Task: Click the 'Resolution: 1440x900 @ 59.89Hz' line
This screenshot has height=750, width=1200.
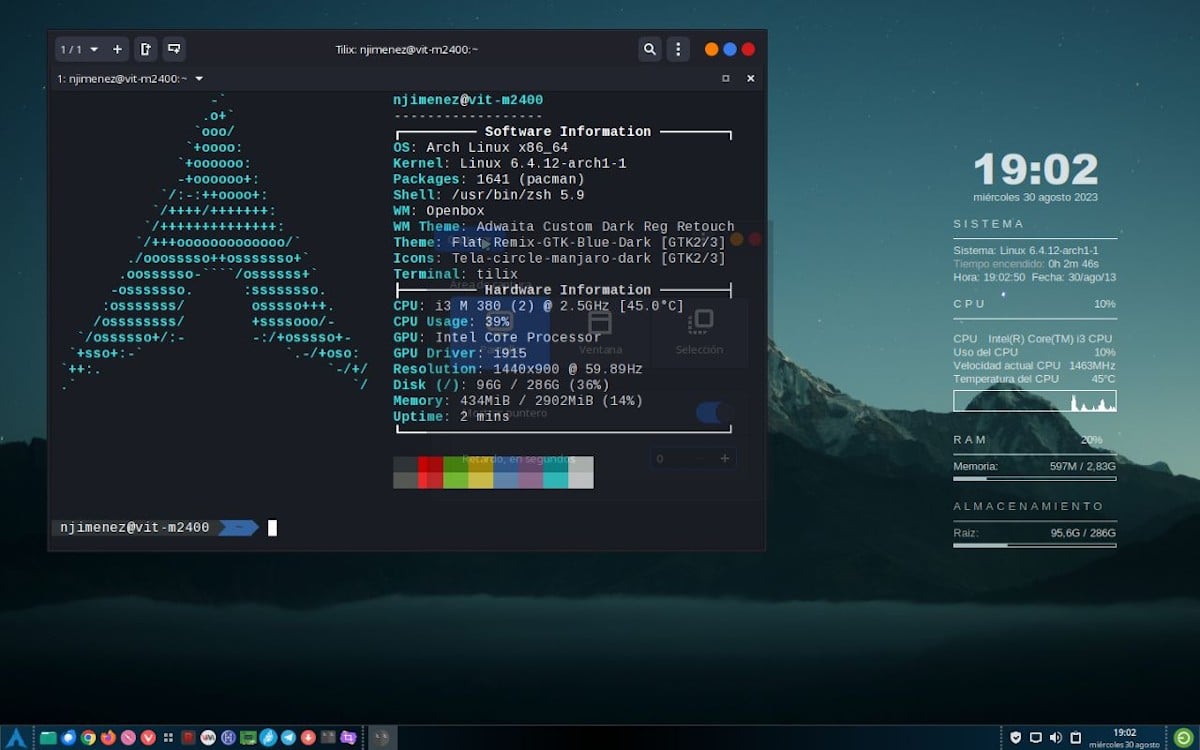Action: (518, 369)
